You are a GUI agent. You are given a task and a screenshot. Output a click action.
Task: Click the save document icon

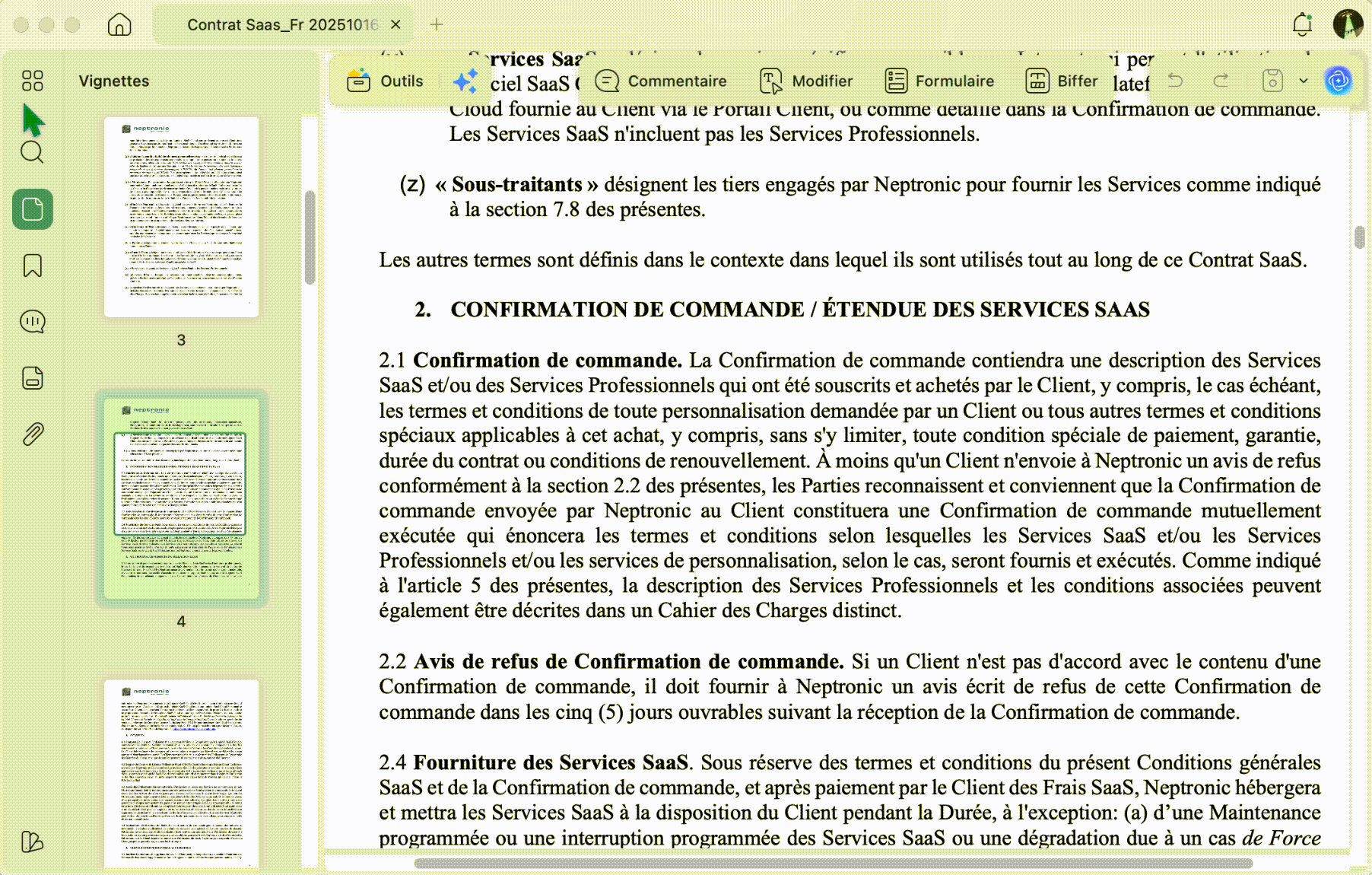point(1272,80)
